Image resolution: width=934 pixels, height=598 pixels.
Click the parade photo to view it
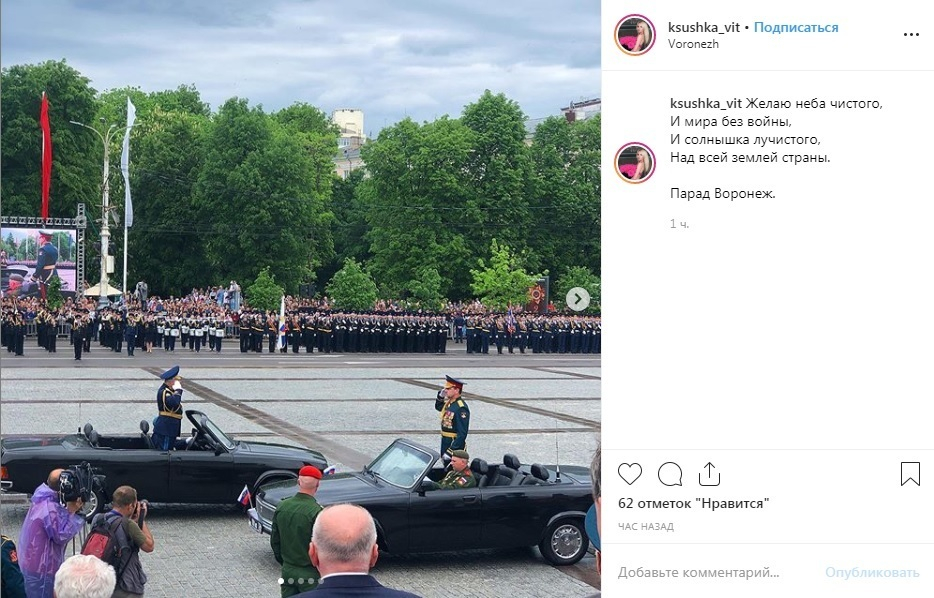click(300, 299)
